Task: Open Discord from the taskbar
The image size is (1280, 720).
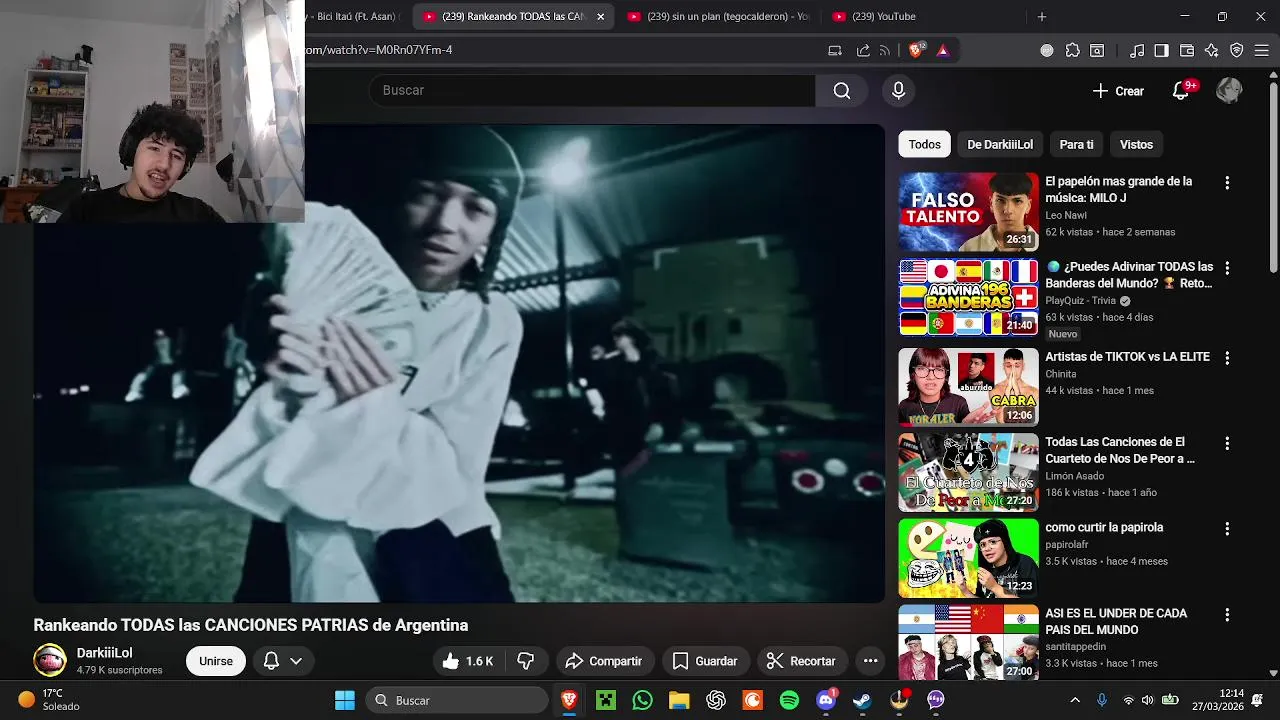Action: [x=826, y=700]
